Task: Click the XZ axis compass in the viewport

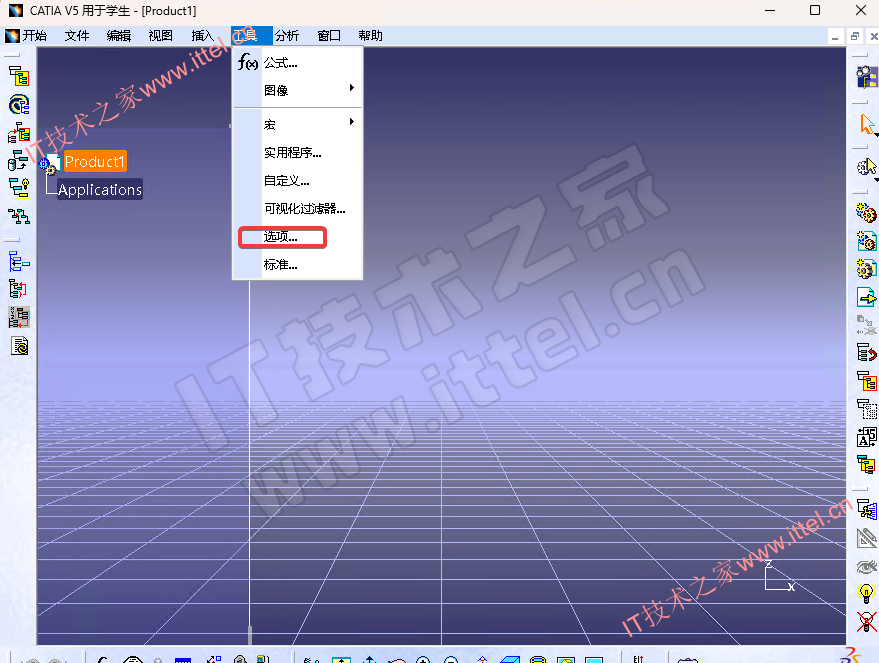Action: click(x=779, y=576)
